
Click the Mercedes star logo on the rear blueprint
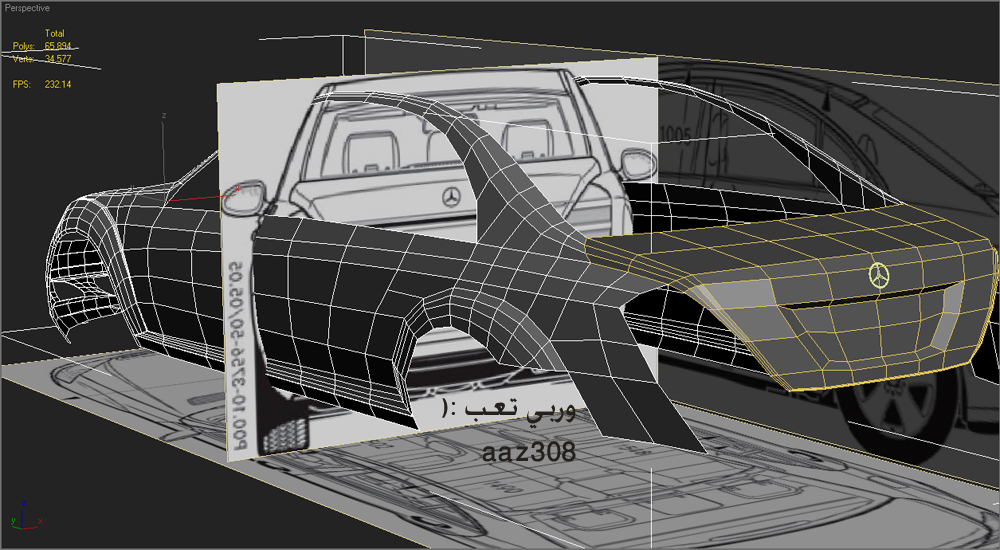[452, 197]
